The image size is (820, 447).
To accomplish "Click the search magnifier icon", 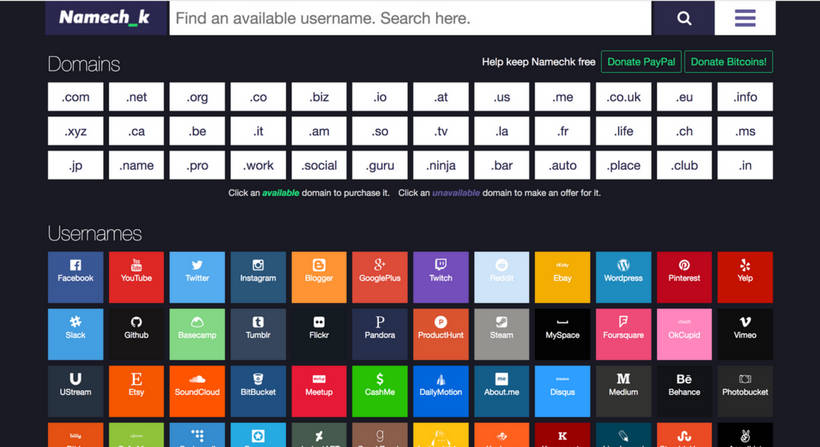I will point(684,18).
